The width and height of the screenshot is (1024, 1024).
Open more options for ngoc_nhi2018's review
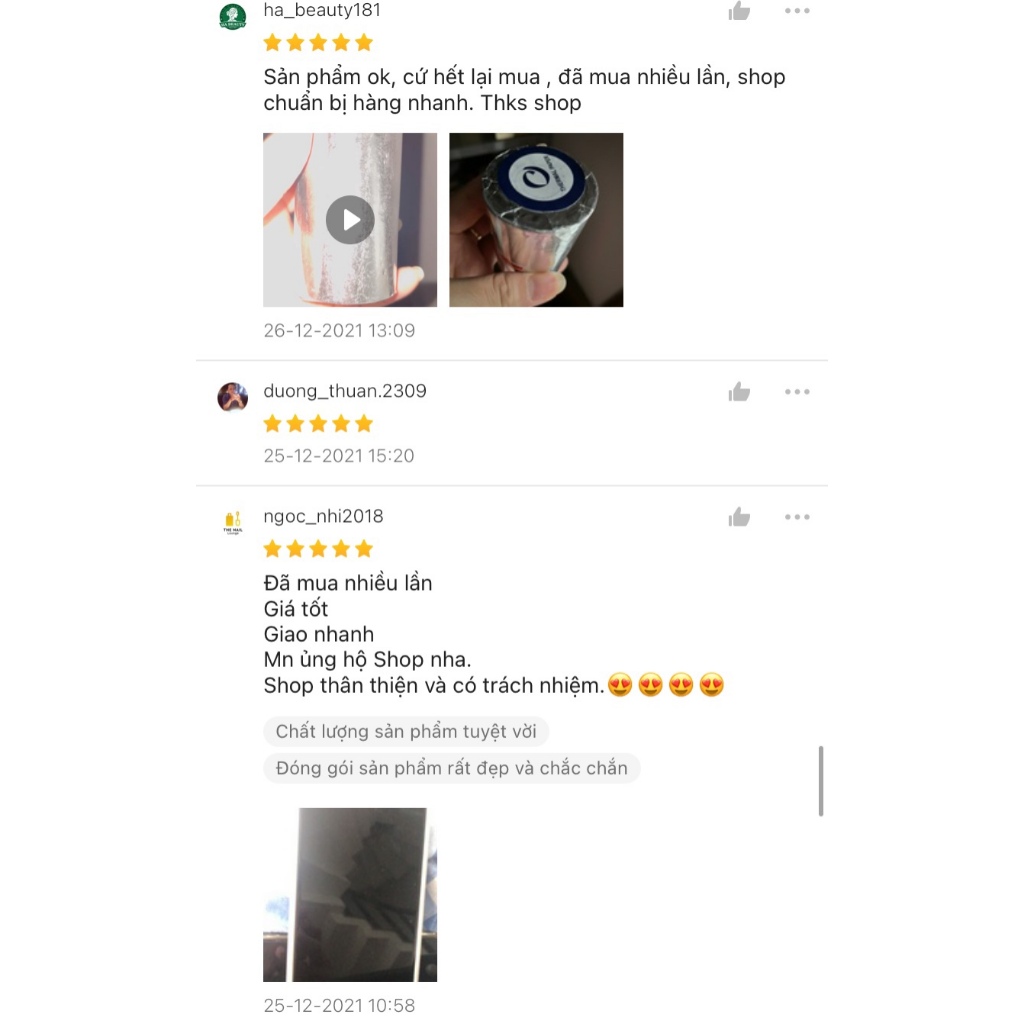coord(797,517)
